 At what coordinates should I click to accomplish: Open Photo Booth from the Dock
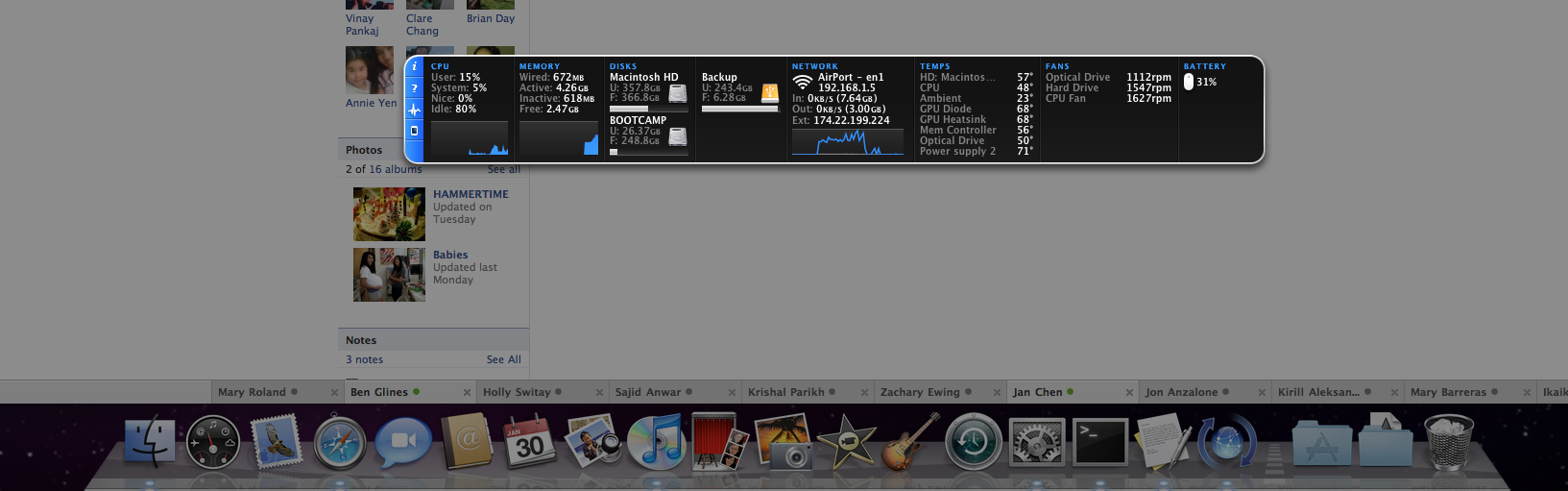coord(719,443)
